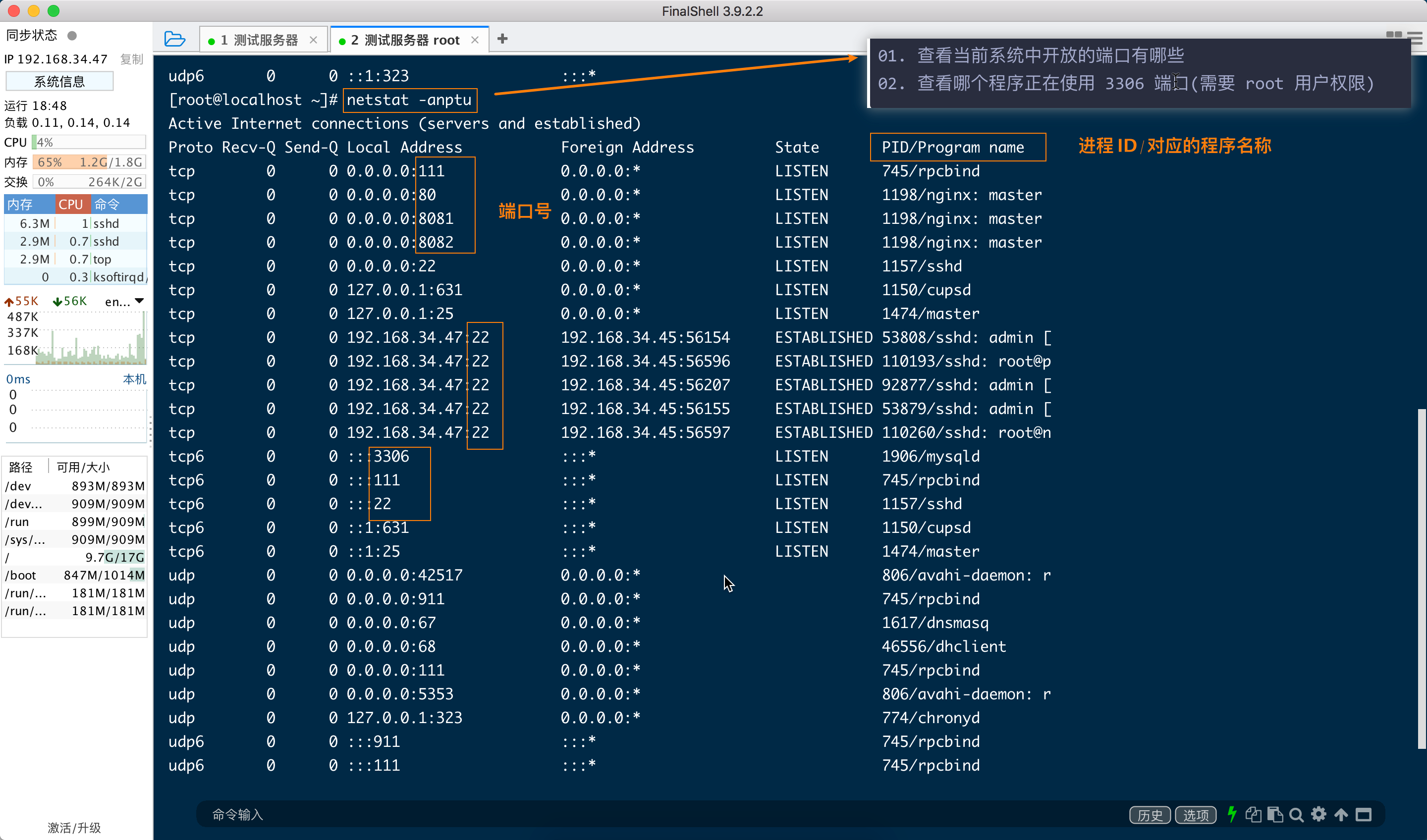
Task: Open the search magnifier in command bar
Action: [x=1296, y=815]
